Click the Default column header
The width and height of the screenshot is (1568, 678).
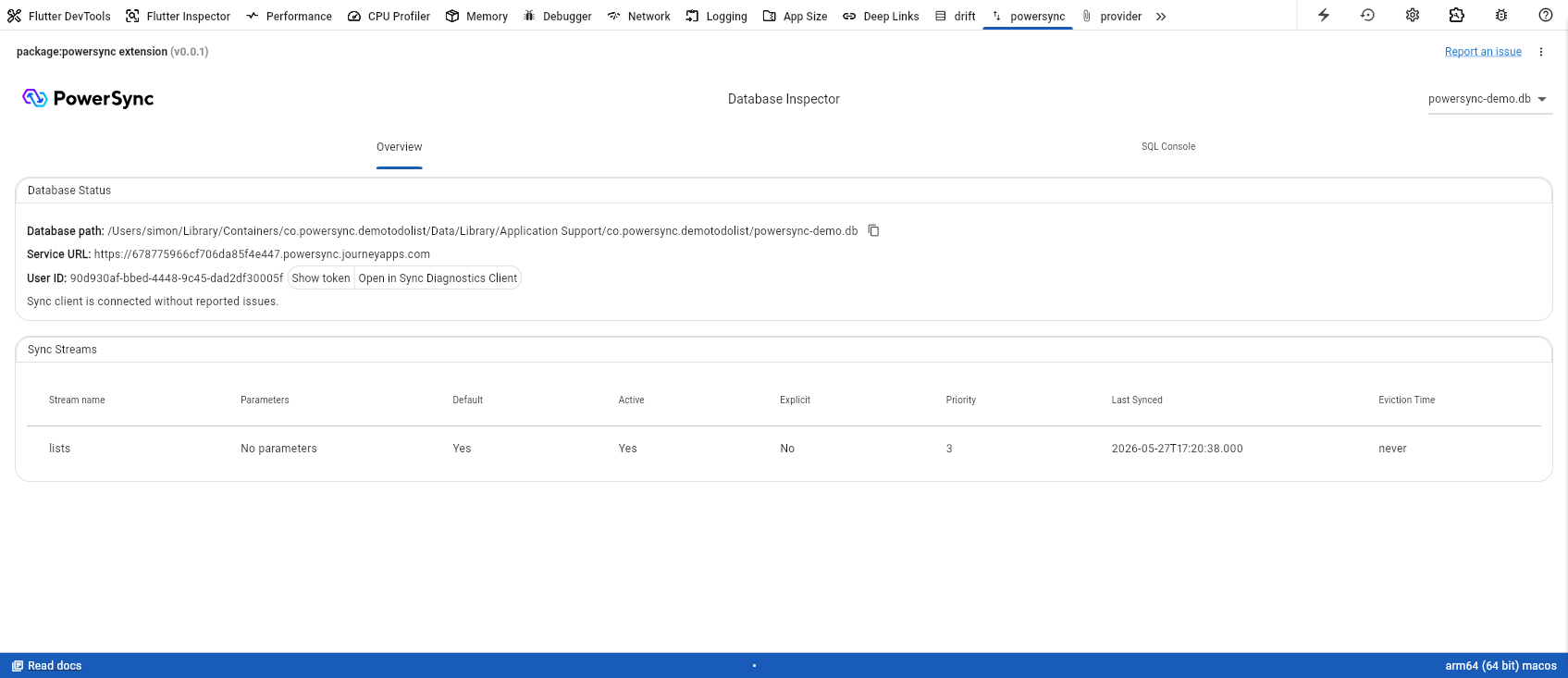tap(468, 401)
